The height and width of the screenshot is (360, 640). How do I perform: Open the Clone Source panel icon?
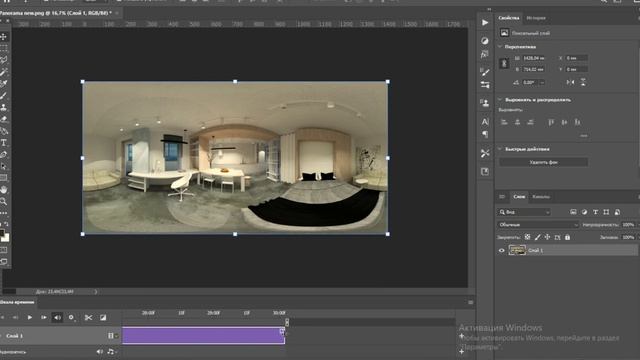click(x=485, y=103)
